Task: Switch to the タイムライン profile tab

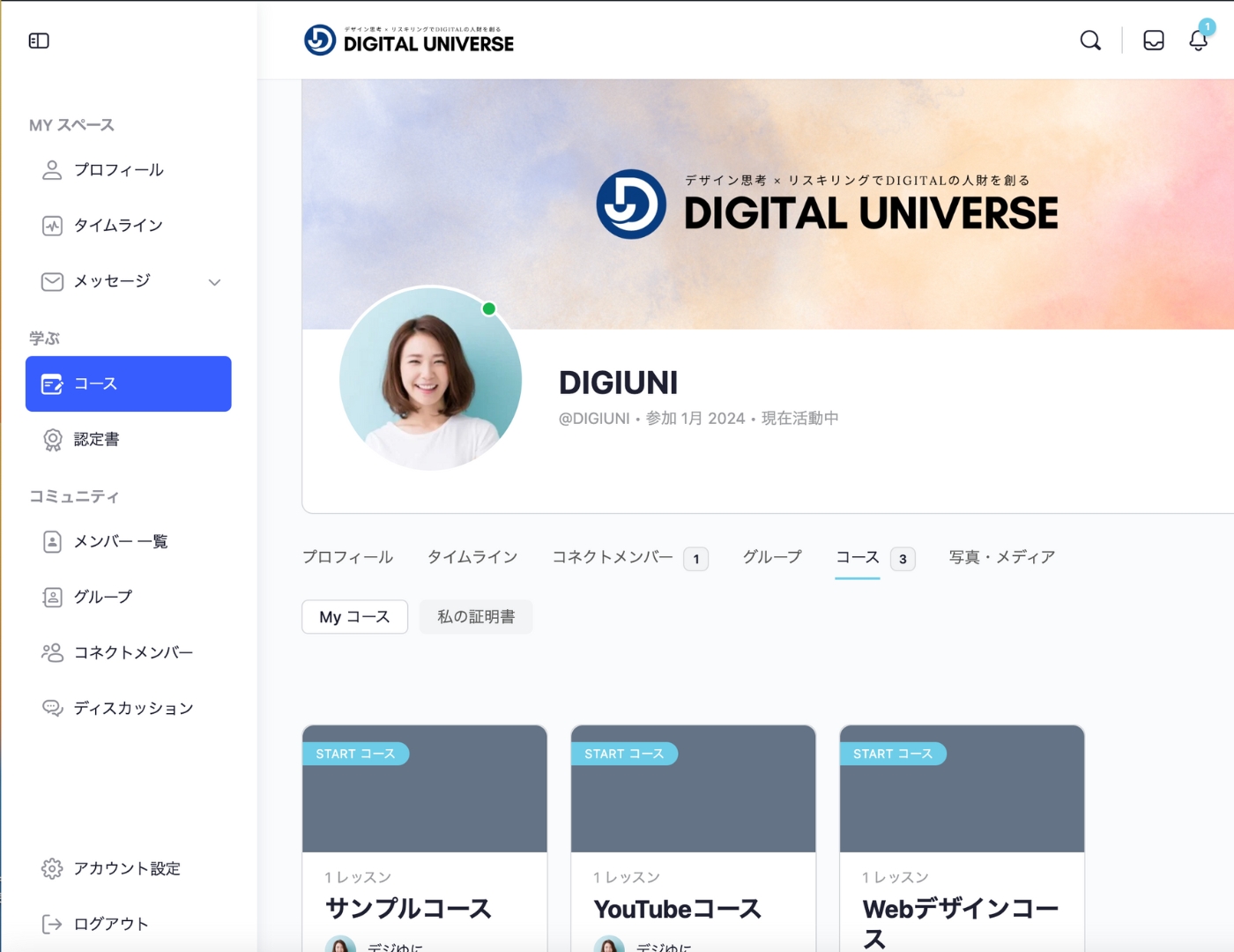Action: [472, 557]
